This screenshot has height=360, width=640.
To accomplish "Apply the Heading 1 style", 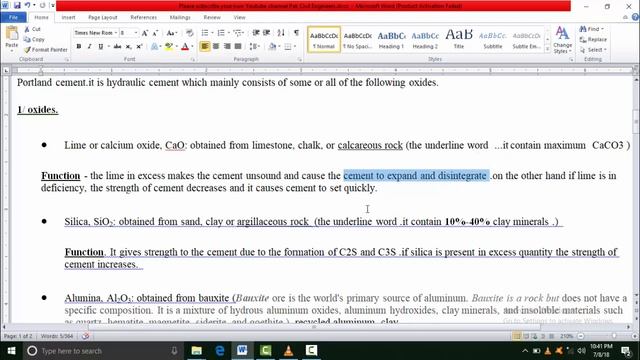I will pyautogui.click(x=391, y=40).
